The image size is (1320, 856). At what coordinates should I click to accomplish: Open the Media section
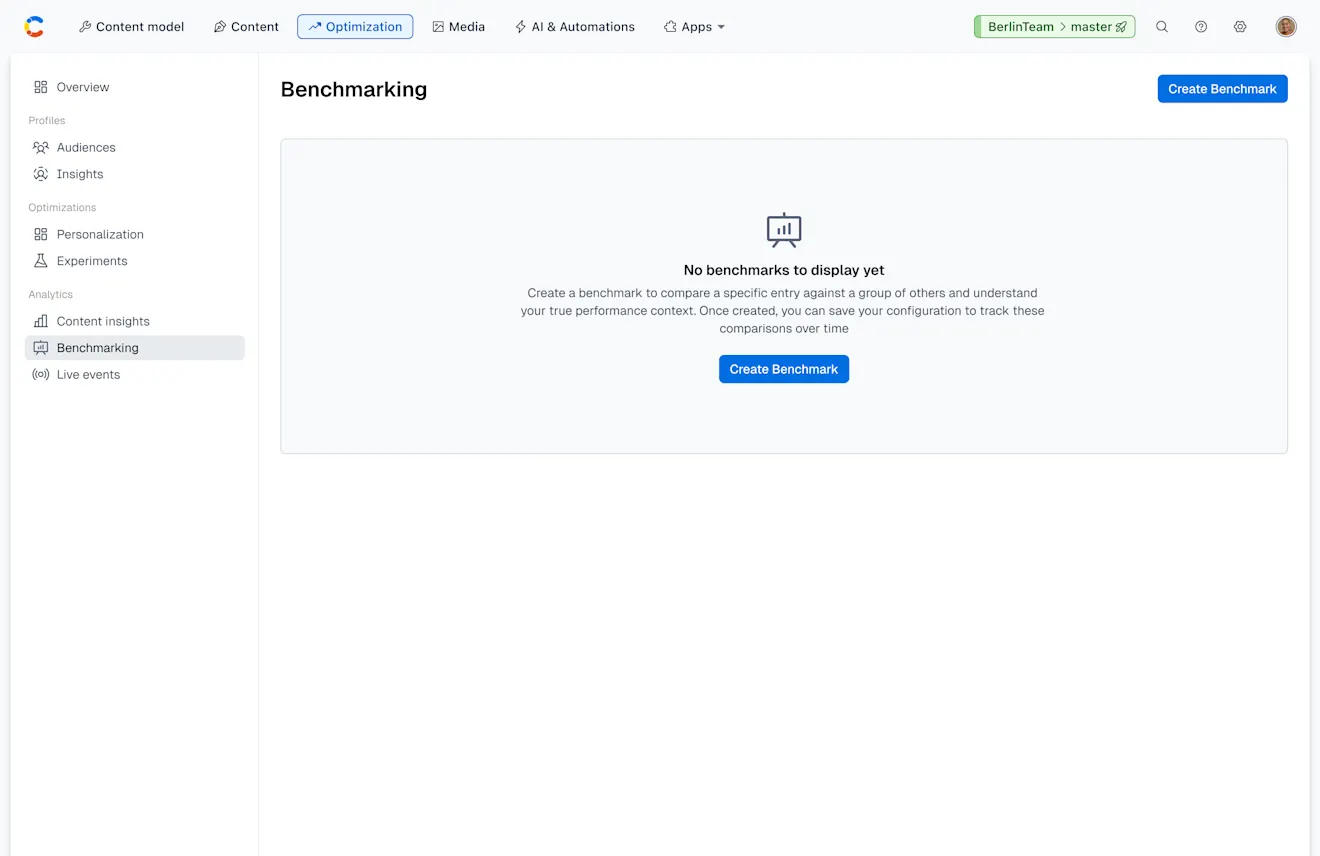pos(458,26)
